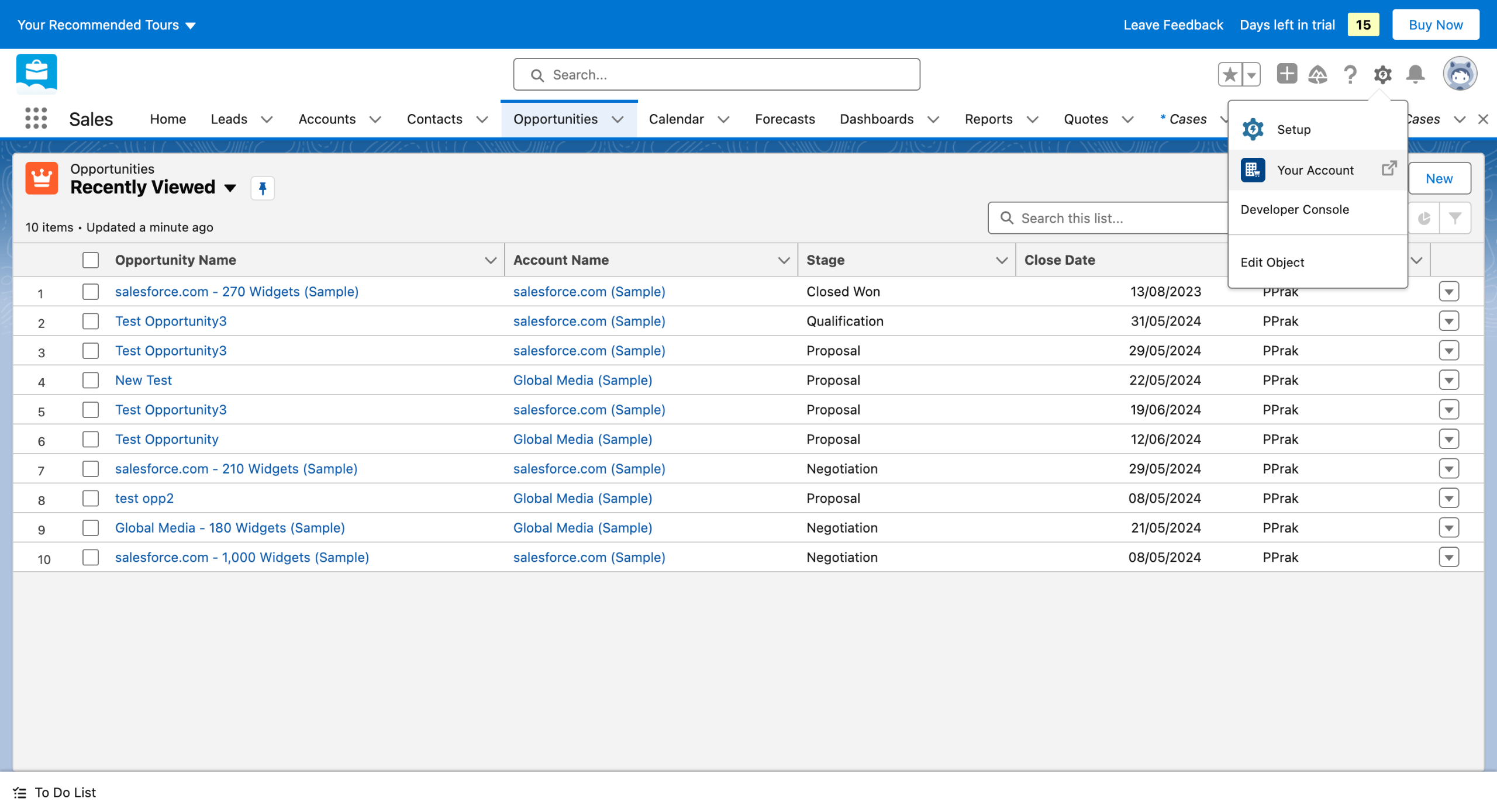This screenshot has height=812, width=1497.
Task: Expand the Recently Viewed list view dropdown
Action: pos(230,188)
